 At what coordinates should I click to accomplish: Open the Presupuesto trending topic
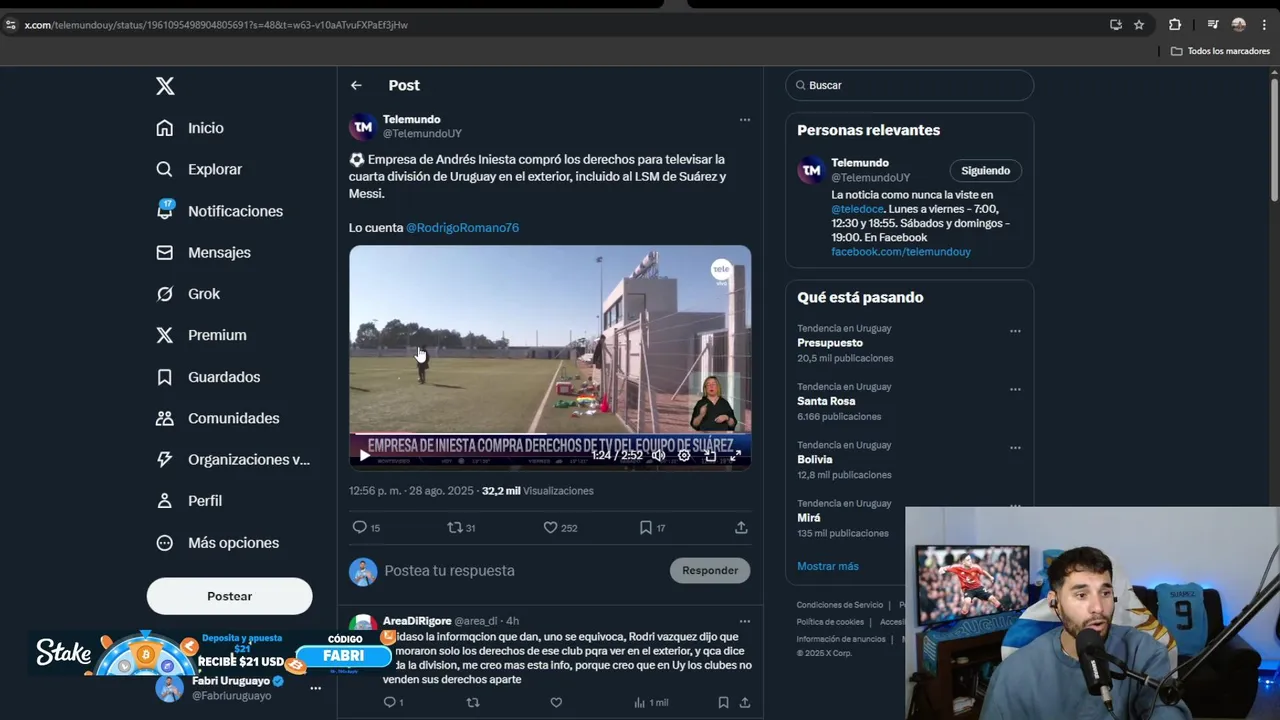click(830, 343)
